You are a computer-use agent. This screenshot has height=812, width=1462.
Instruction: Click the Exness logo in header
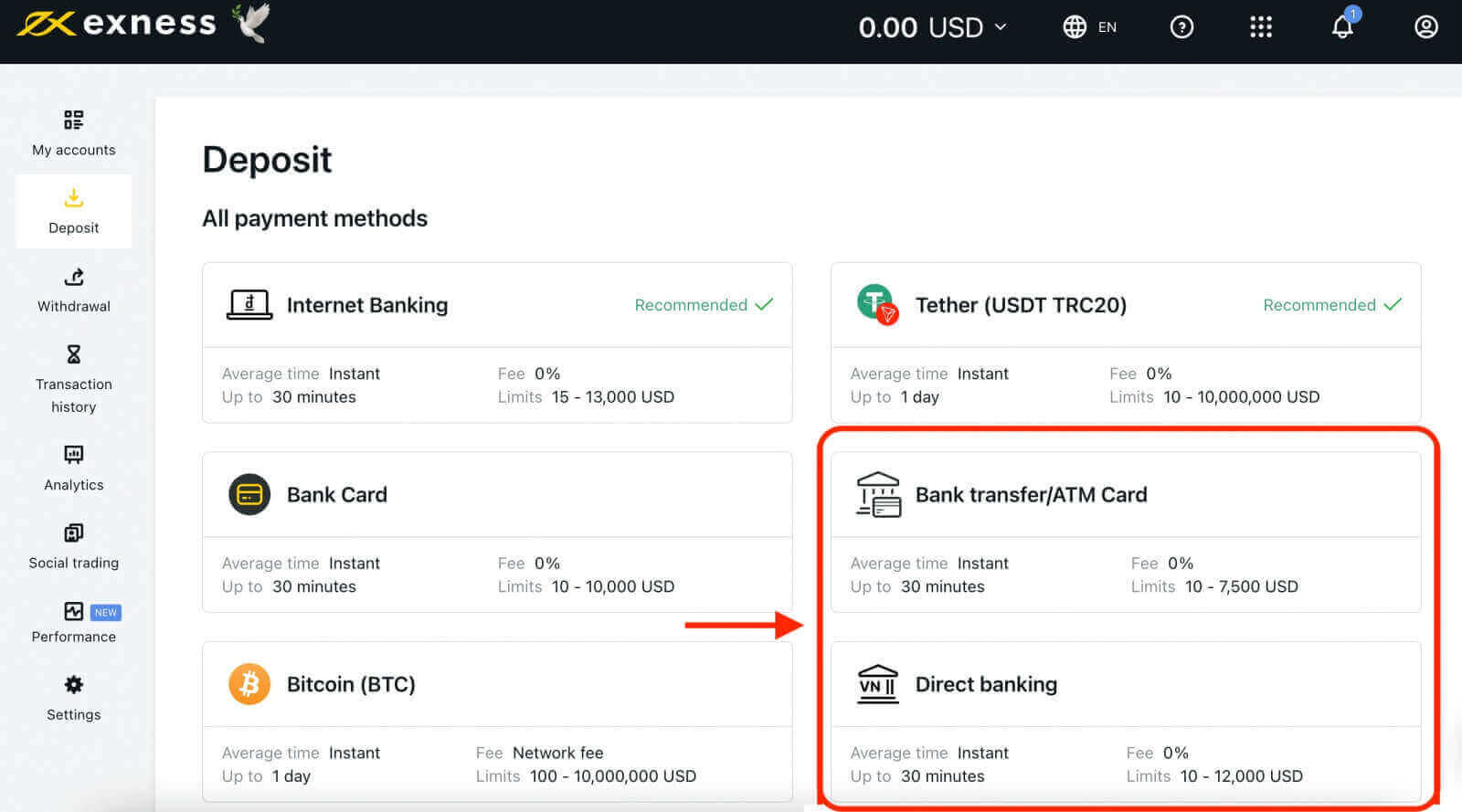pos(117,24)
